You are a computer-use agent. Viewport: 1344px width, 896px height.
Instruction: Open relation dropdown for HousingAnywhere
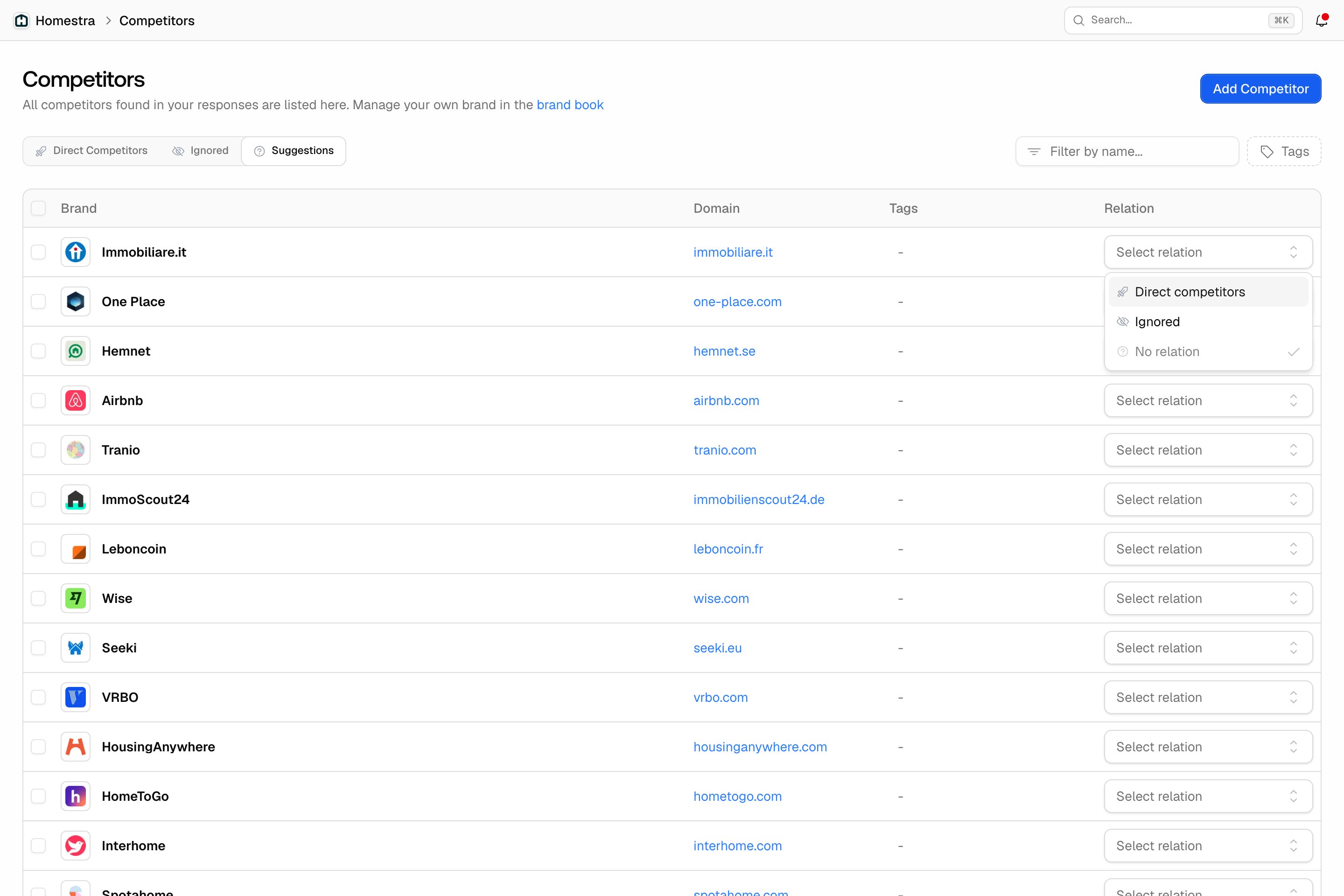[x=1208, y=747]
